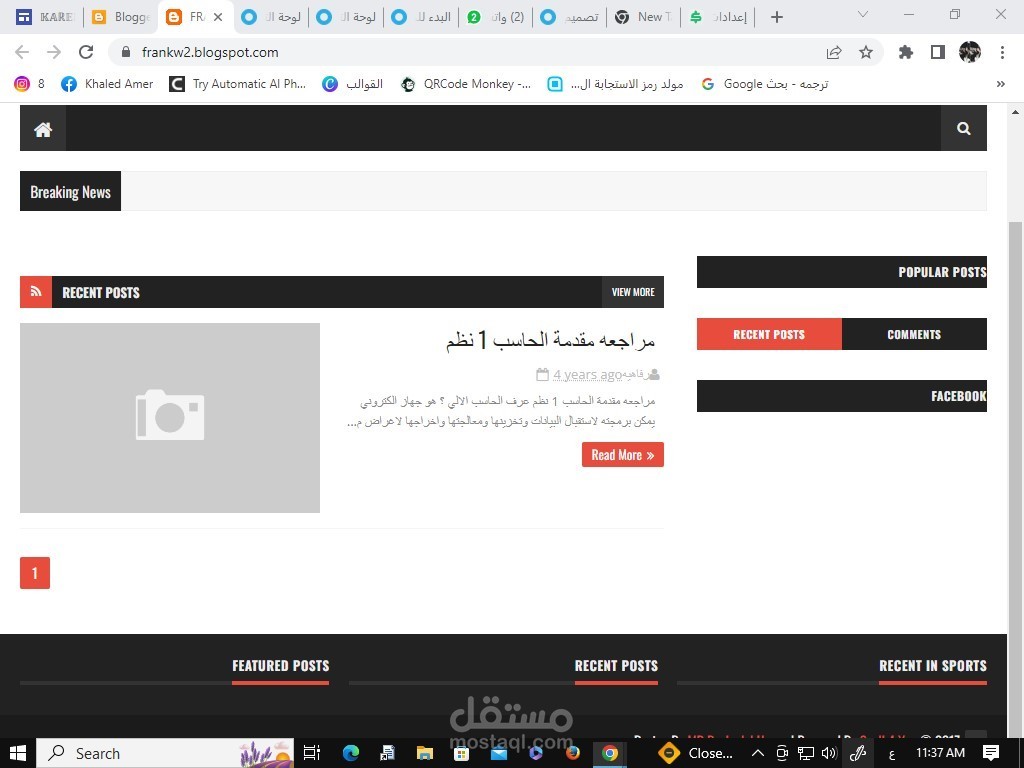1024x768 pixels.
Task: Open the Chrome extensions puzzle icon
Action: [906, 52]
